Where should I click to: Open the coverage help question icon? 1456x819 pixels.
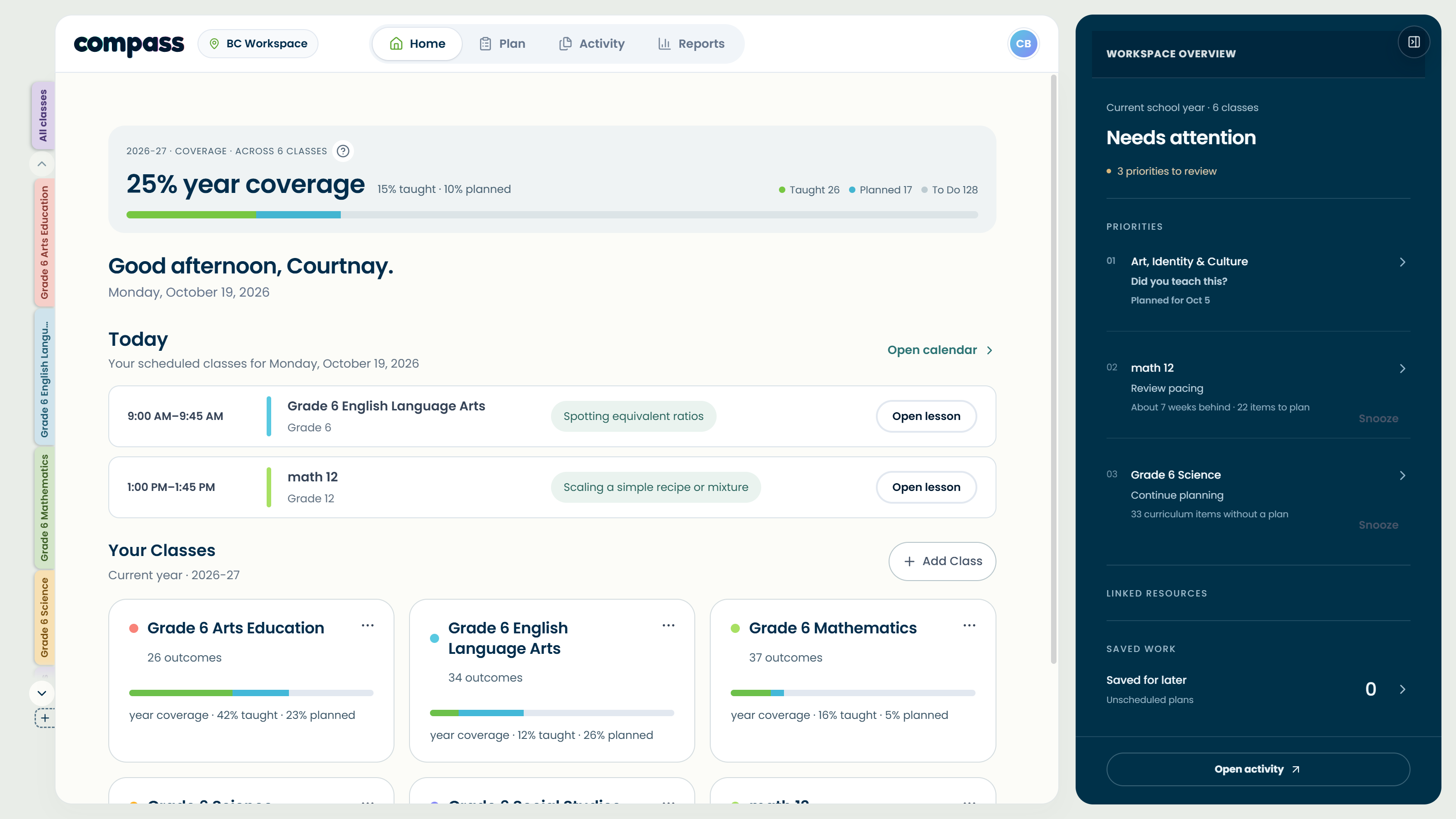tap(343, 151)
